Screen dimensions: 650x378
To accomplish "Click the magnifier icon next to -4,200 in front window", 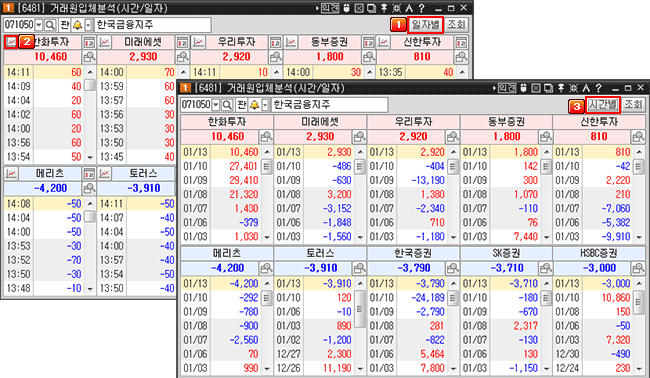I will tap(266, 268).
